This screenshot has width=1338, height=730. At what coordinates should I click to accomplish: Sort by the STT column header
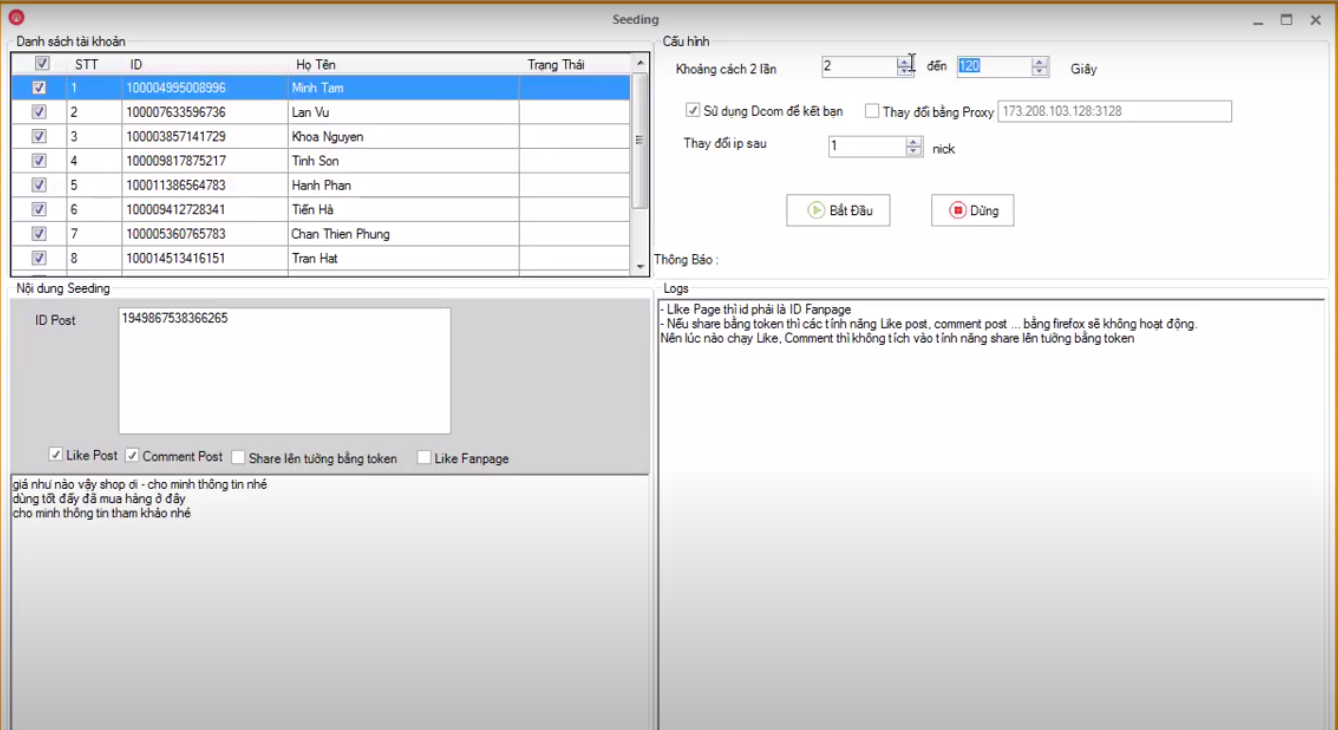coord(94,64)
